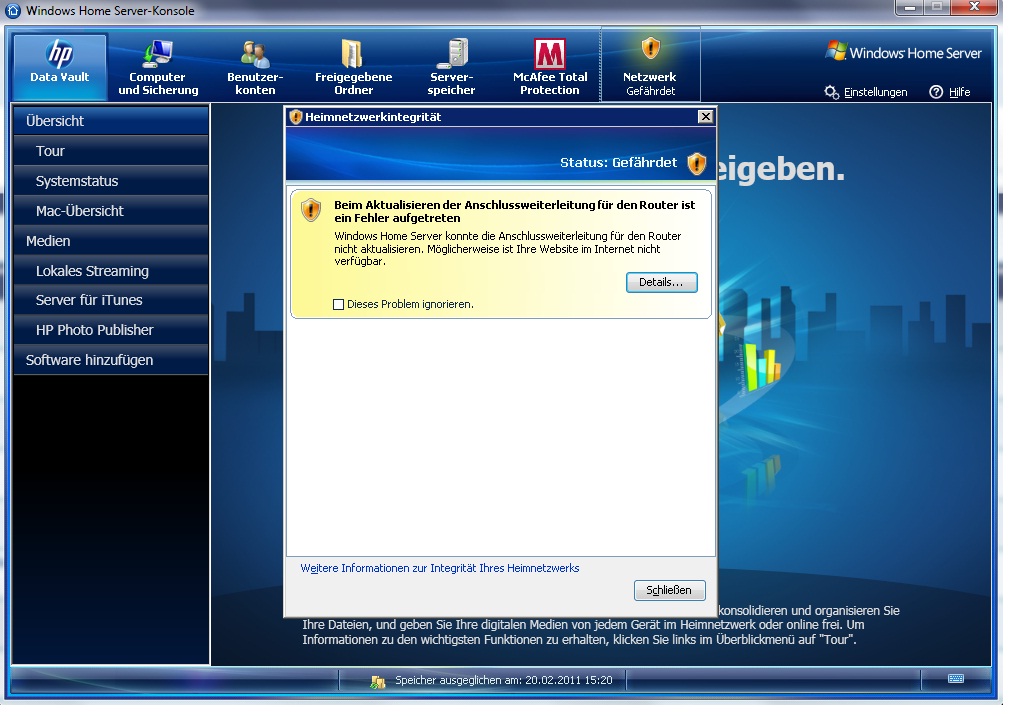Click the keyboard icon in status bar
1009x717 pixels.
tap(956, 679)
